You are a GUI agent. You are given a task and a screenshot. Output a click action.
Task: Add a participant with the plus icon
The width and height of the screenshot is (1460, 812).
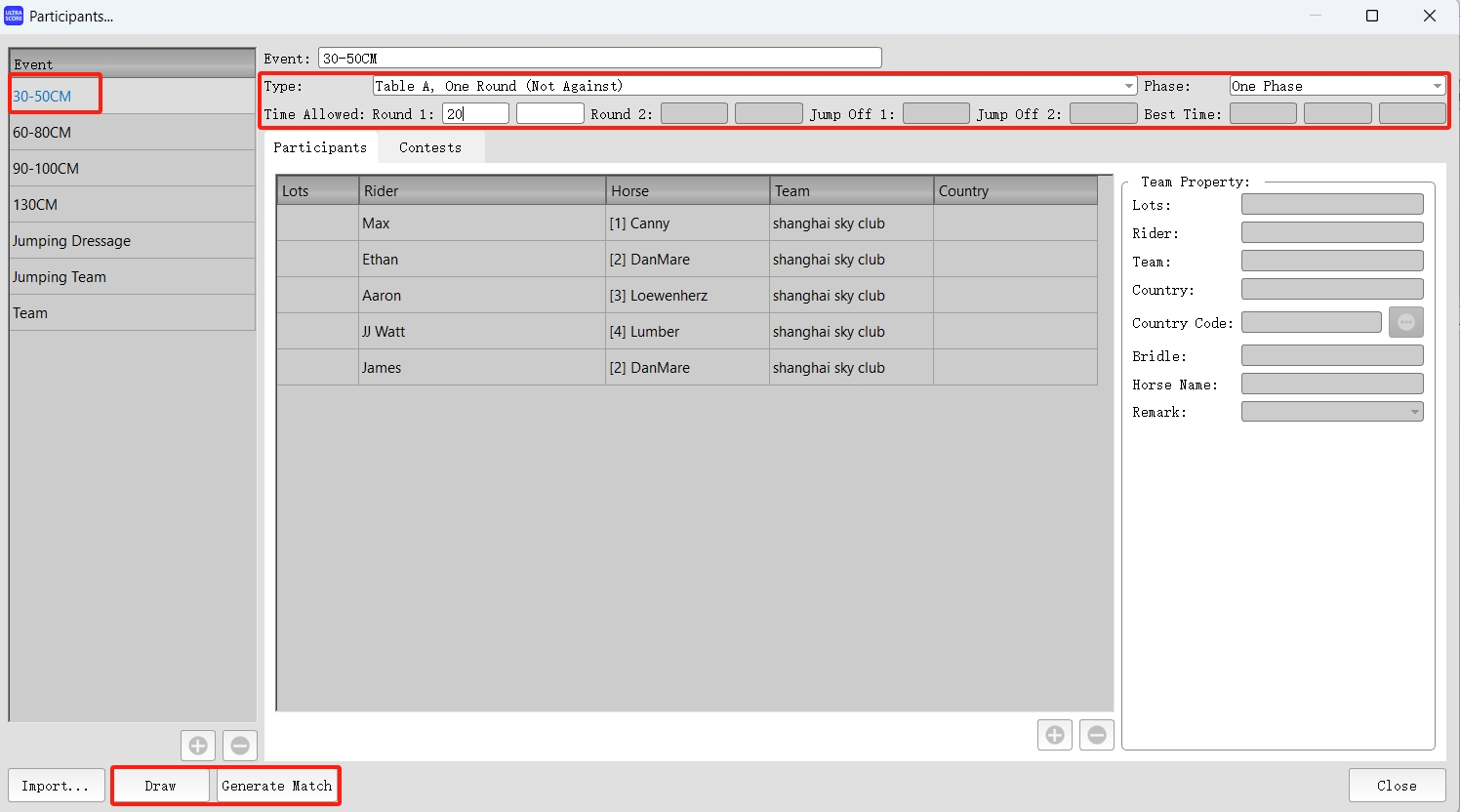click(1054, 735)
